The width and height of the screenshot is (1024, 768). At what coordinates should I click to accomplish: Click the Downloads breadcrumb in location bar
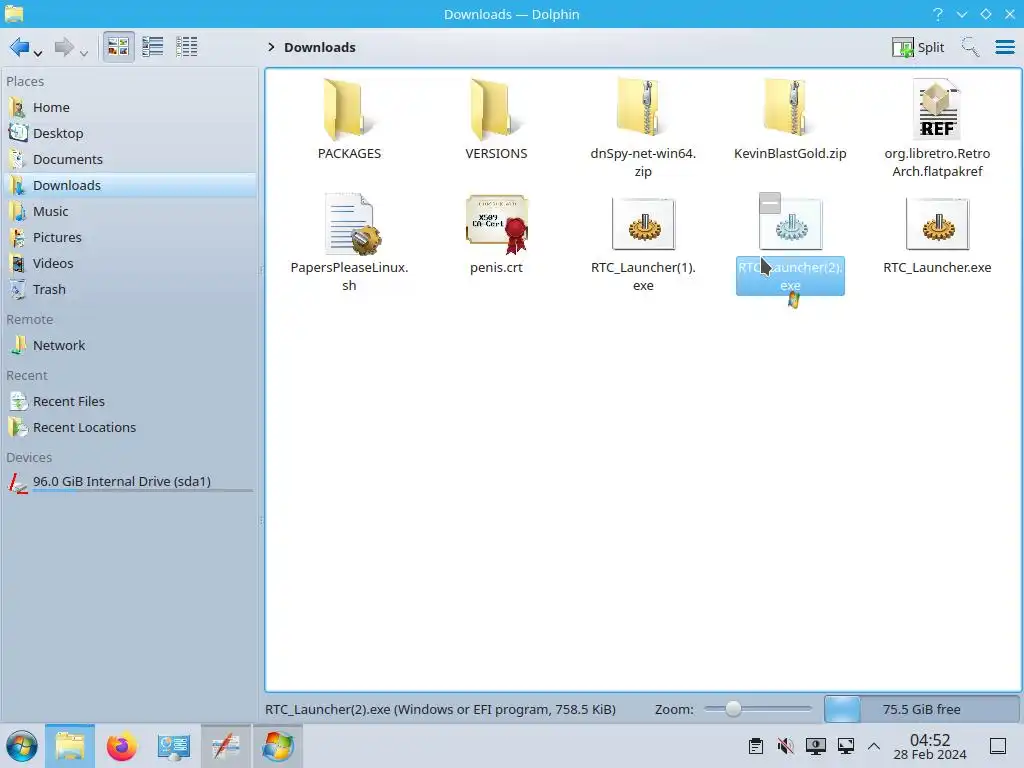[x=319, y=47]
